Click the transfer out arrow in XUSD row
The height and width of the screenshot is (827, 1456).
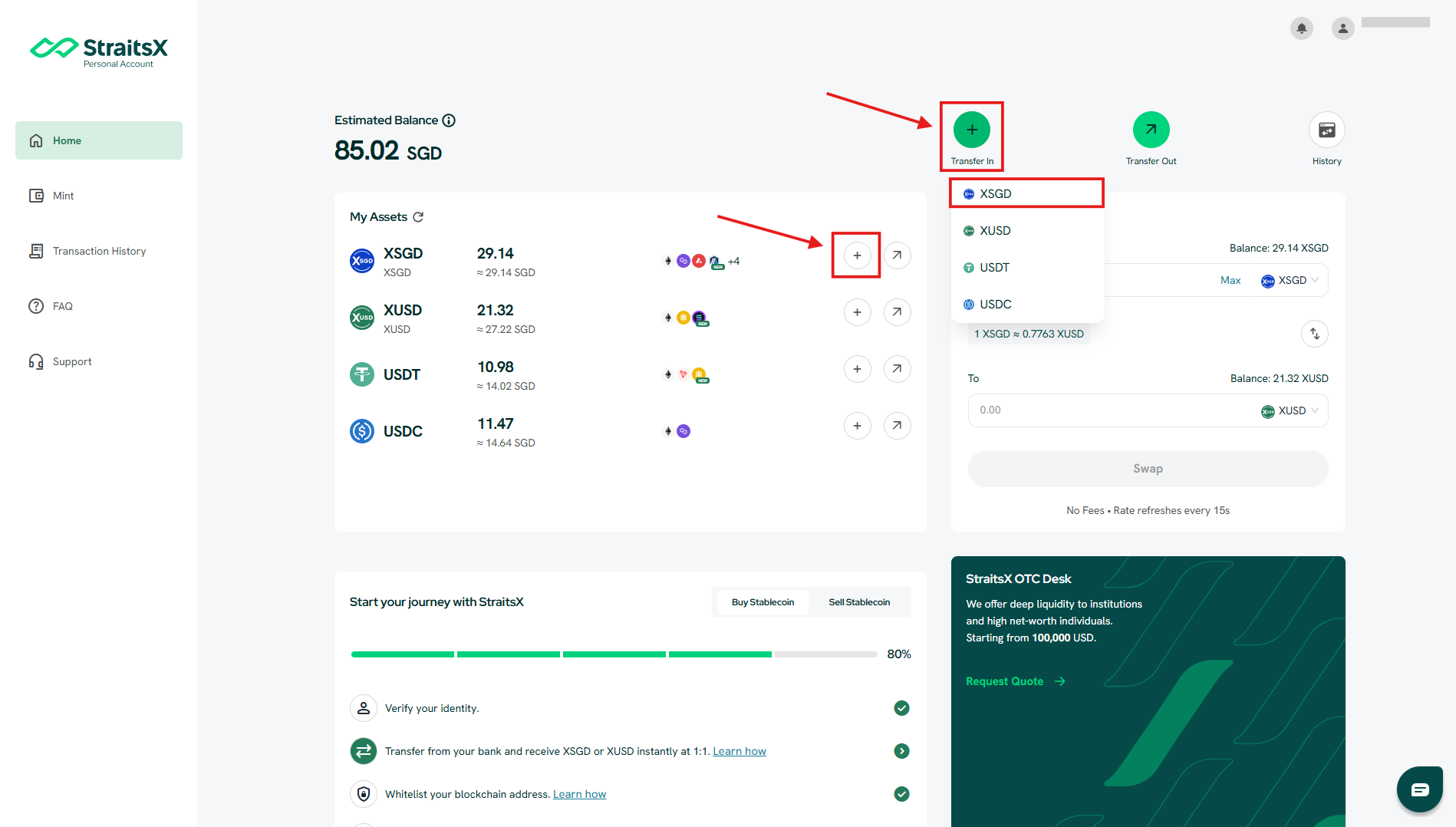pyautogui.click(x=897, y=312)
